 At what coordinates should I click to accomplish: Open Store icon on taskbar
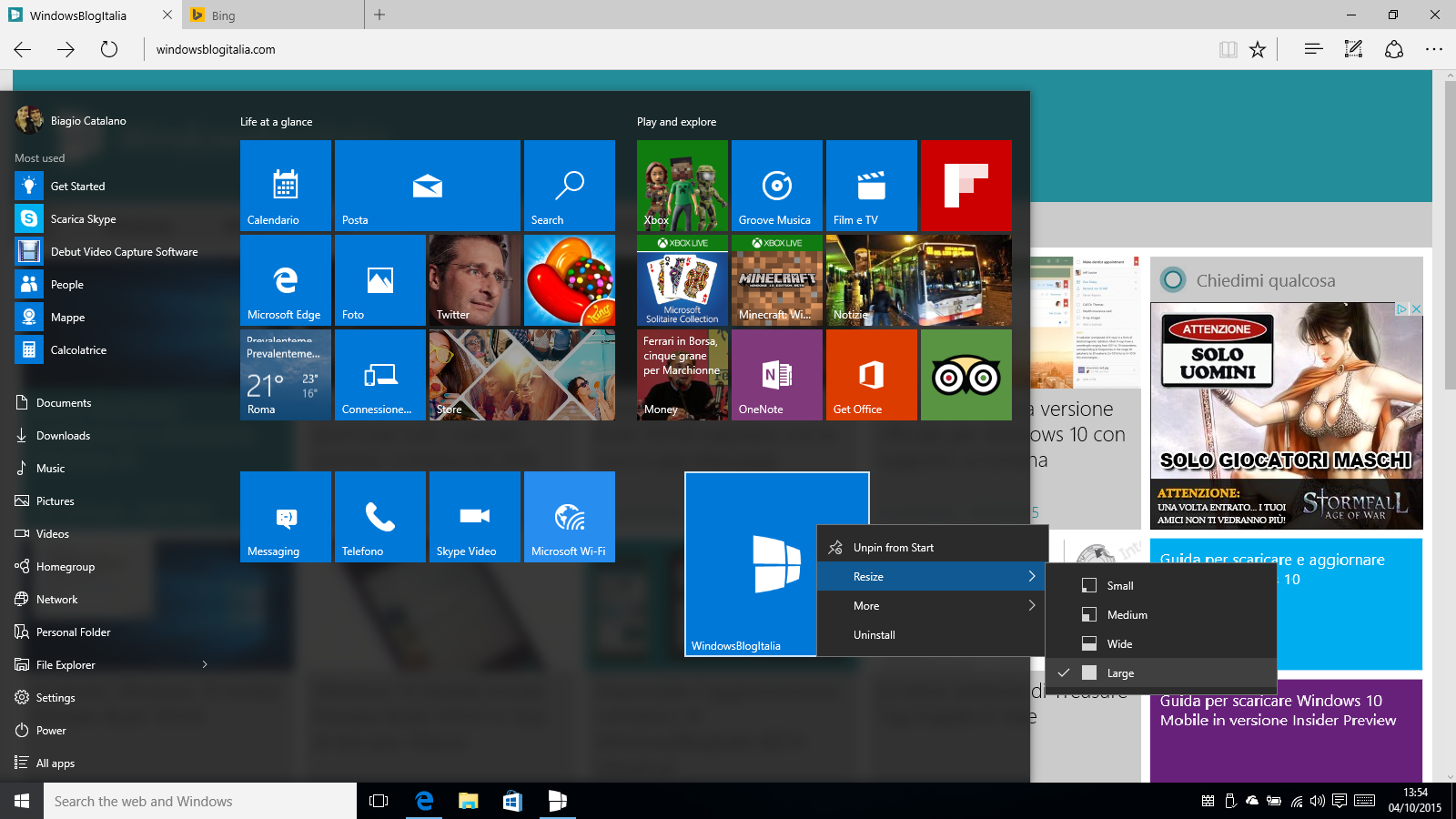(x=512, y=802)
